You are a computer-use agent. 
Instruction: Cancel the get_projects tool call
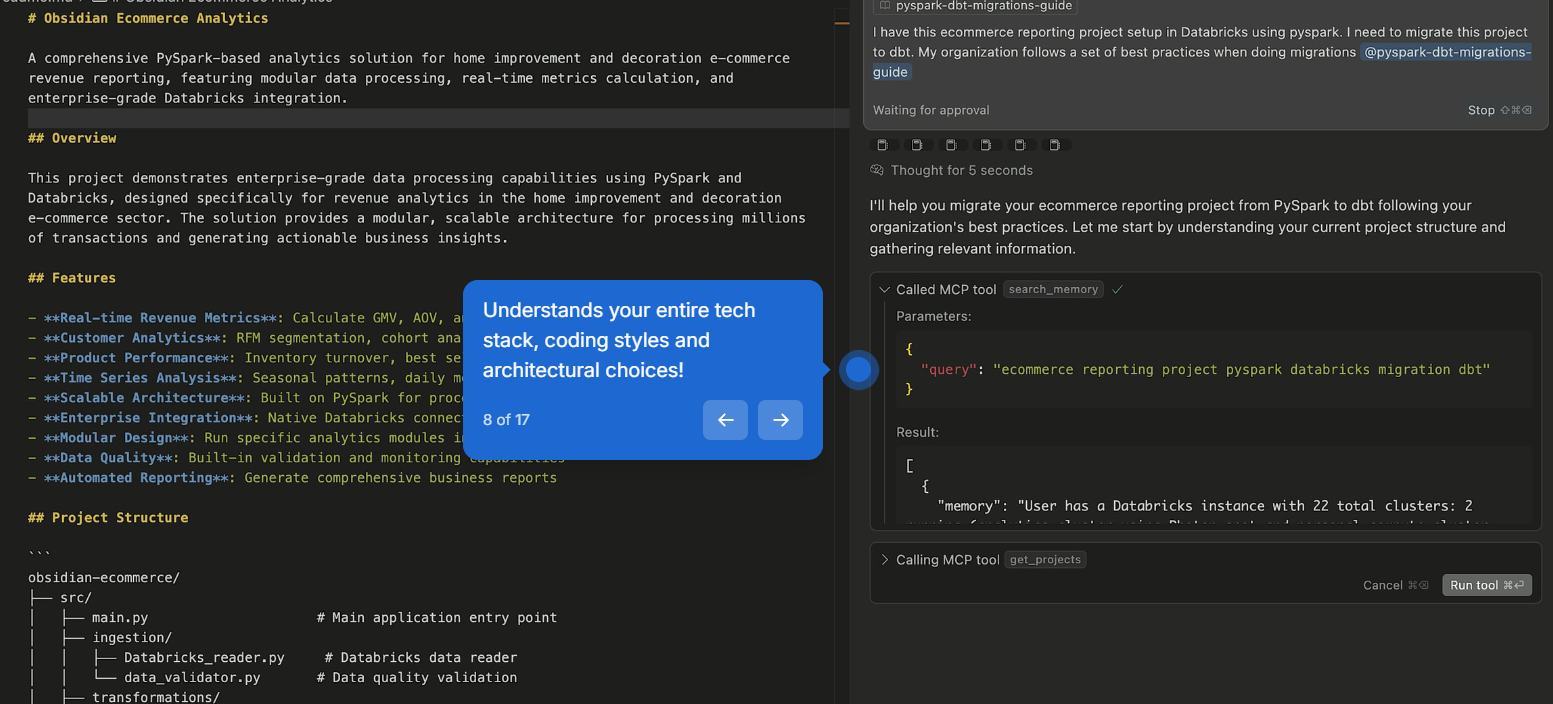[1395, 585]
